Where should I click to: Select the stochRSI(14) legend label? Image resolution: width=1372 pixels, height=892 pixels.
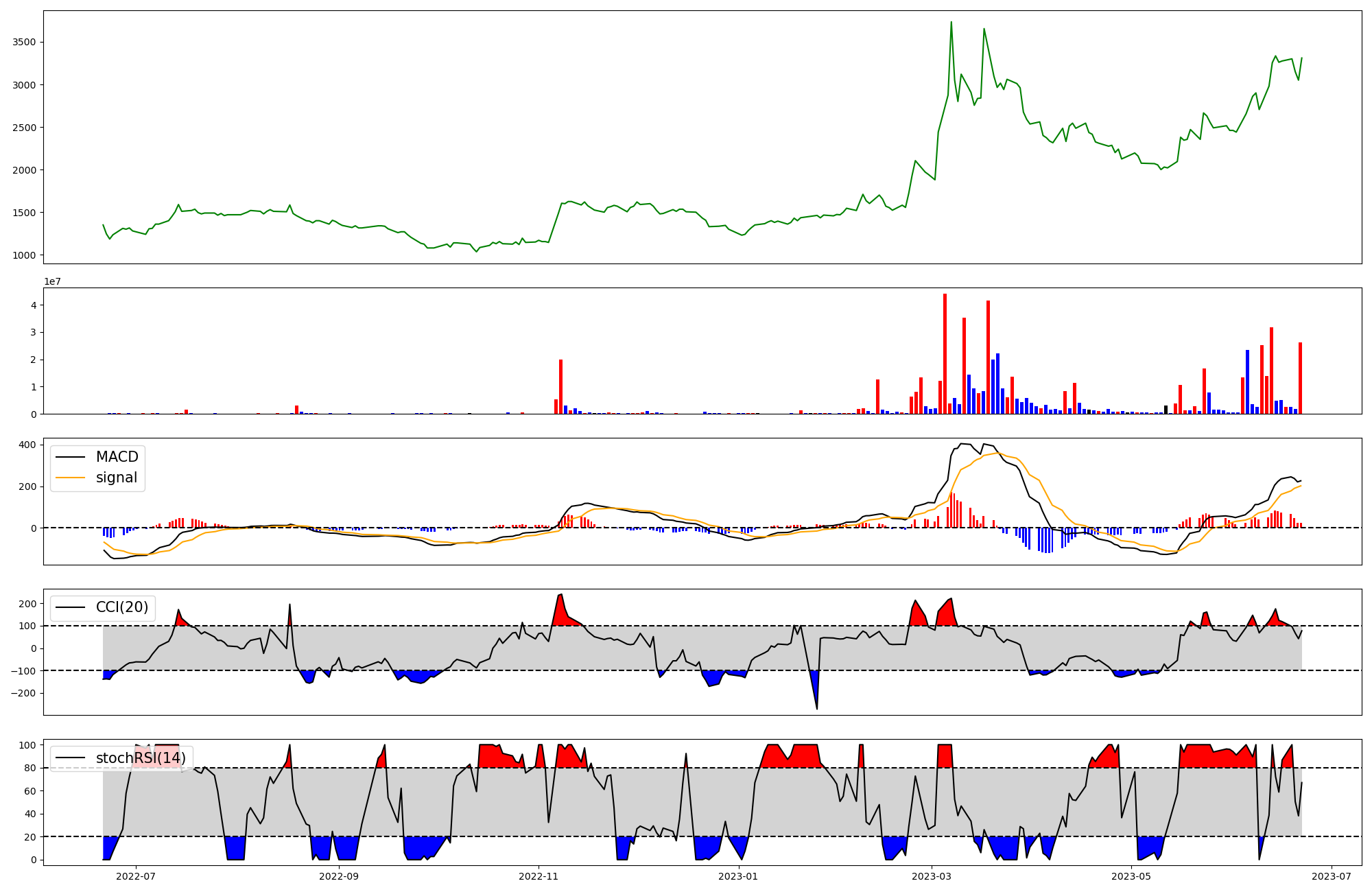coord(141,758)
